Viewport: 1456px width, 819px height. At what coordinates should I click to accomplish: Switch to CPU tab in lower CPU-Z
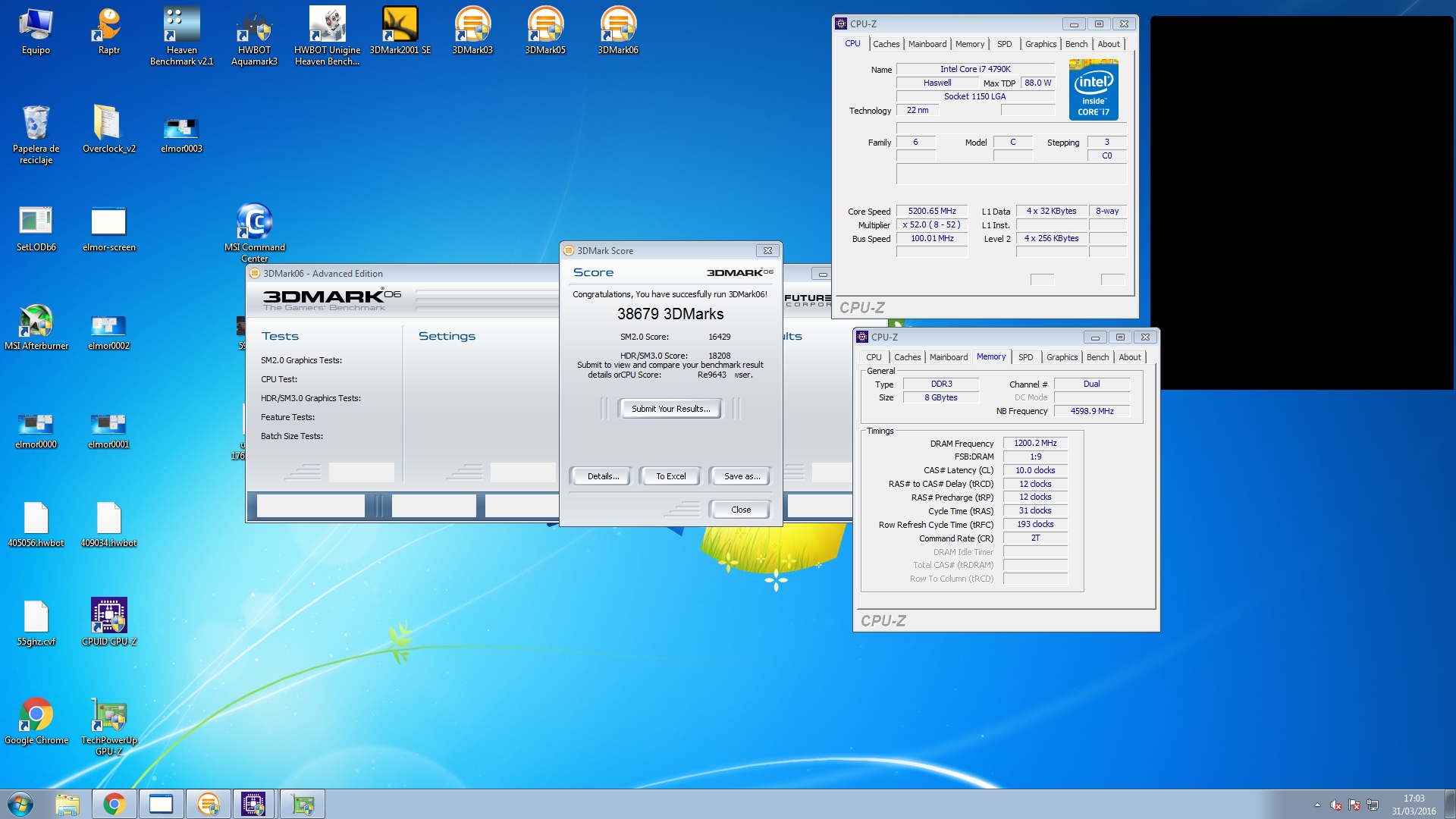point(874,357)
